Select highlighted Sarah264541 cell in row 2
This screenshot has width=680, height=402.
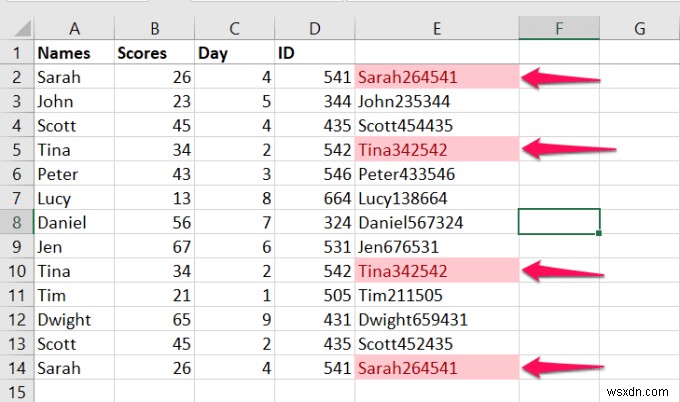pyautogui.click(x=436, y=77)
